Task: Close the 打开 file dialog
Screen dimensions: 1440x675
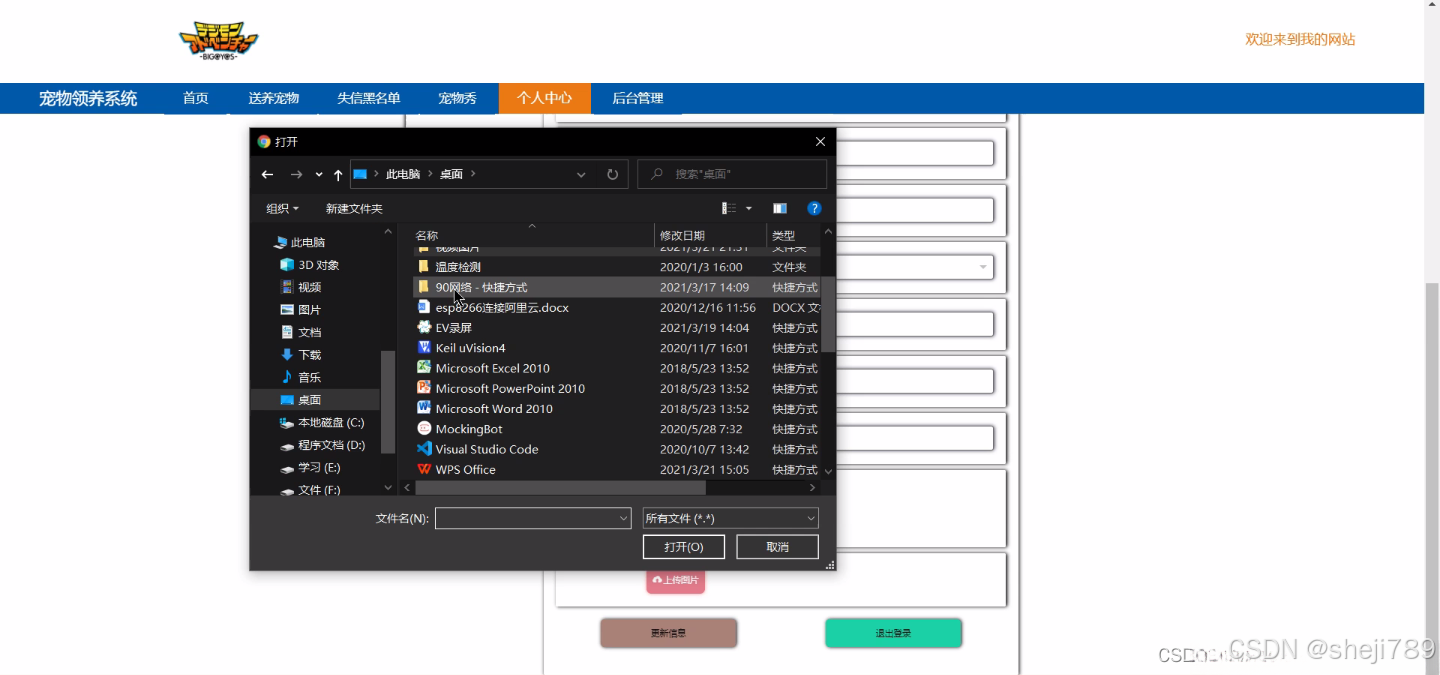Action: (x=820, y=142)
